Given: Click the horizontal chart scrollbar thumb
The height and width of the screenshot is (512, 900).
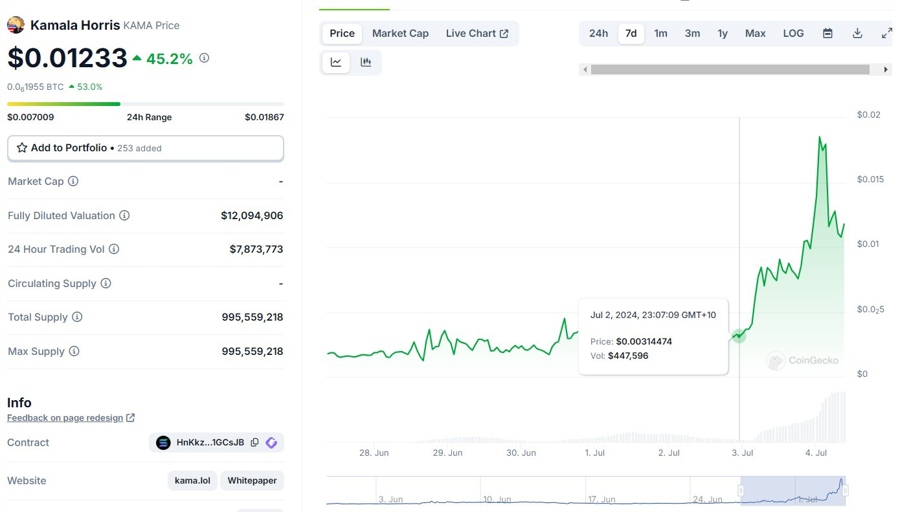Looking at the screenshot, I should click(730, 69).
